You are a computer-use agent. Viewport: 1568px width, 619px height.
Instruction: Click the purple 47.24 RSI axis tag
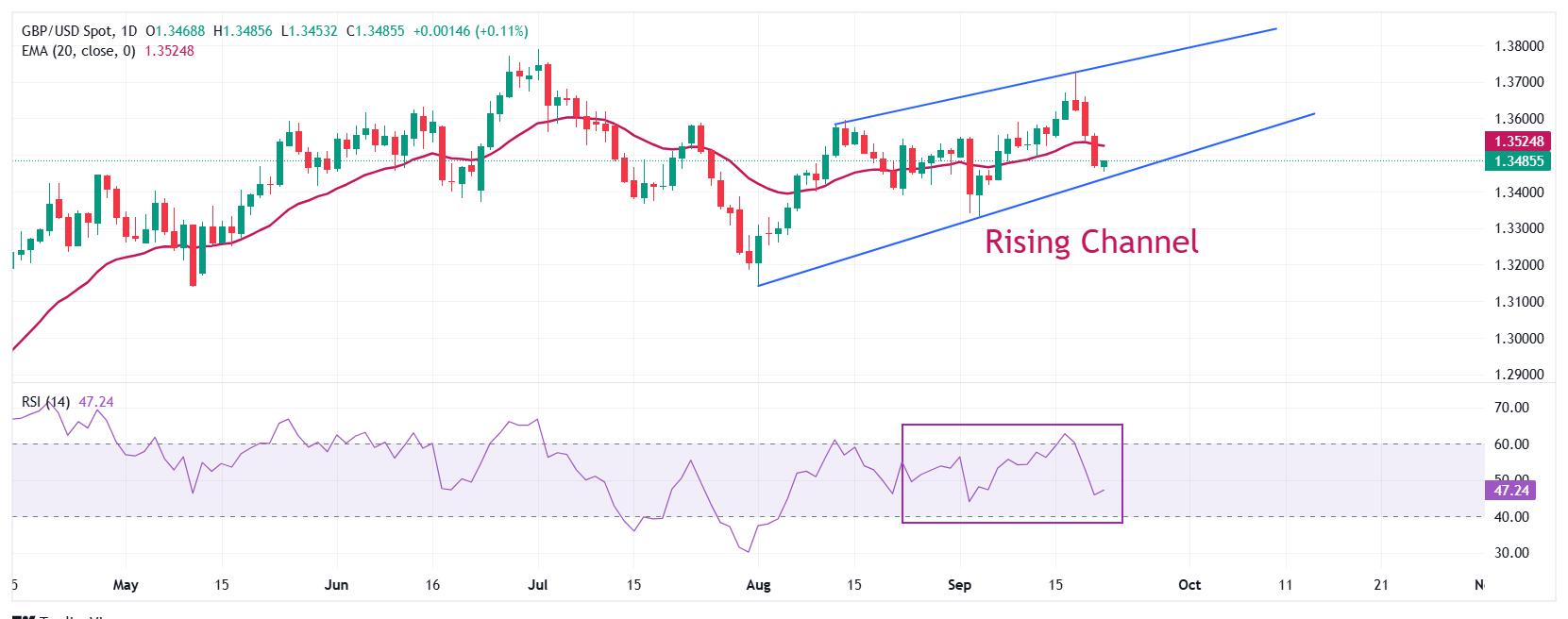tap(1510, 490)
